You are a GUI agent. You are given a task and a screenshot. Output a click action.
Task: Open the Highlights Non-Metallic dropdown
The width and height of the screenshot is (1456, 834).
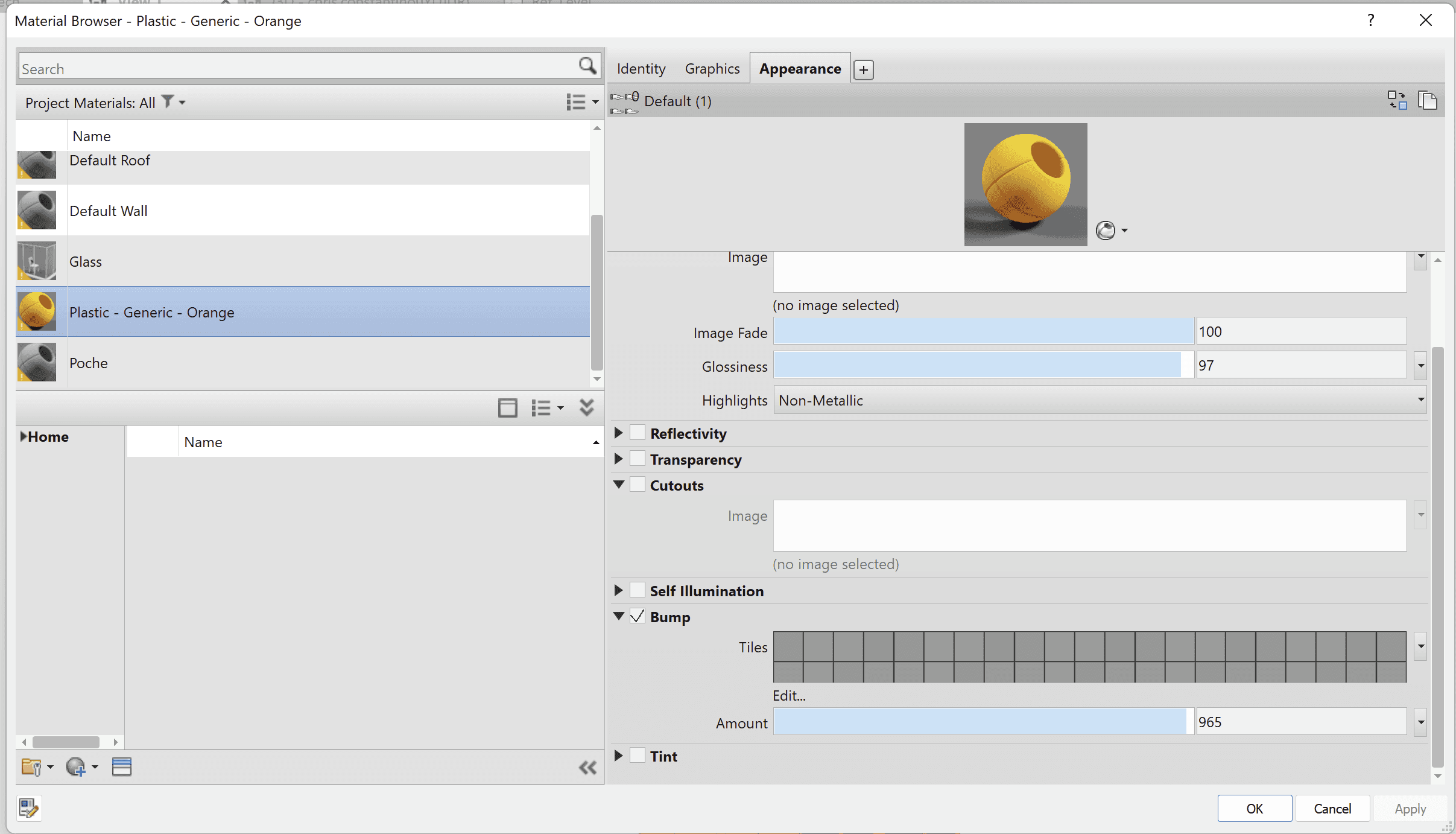(x=1421, y=400)
